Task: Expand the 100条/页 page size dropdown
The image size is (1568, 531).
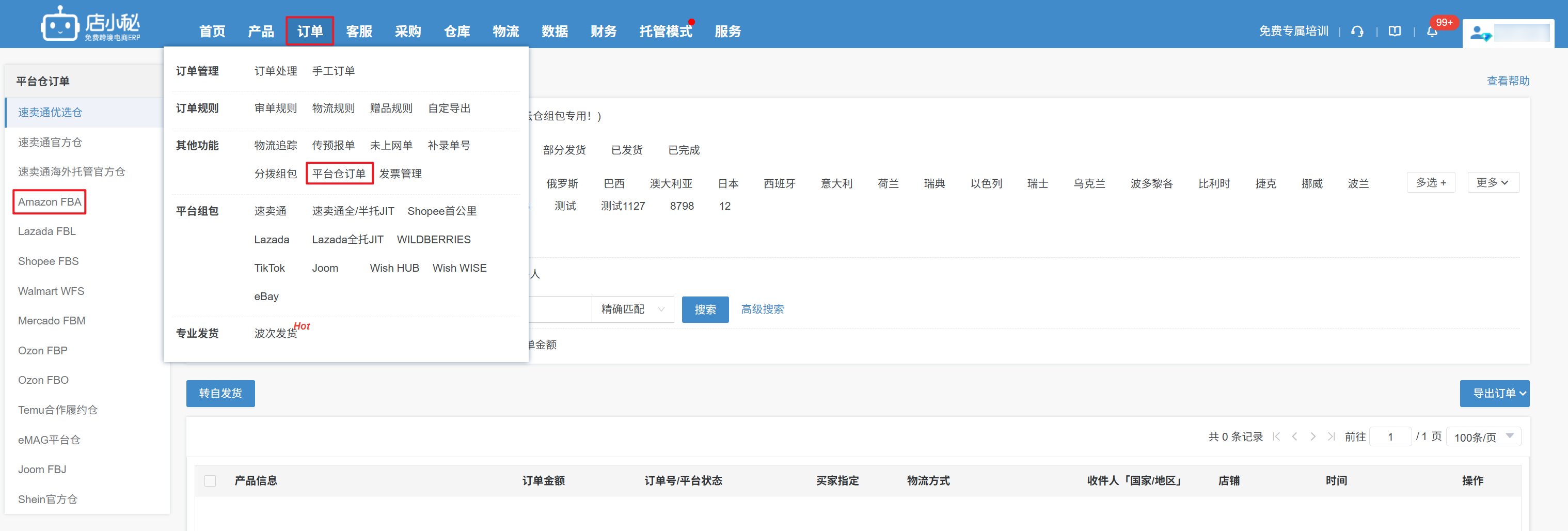Action: 1483,436
